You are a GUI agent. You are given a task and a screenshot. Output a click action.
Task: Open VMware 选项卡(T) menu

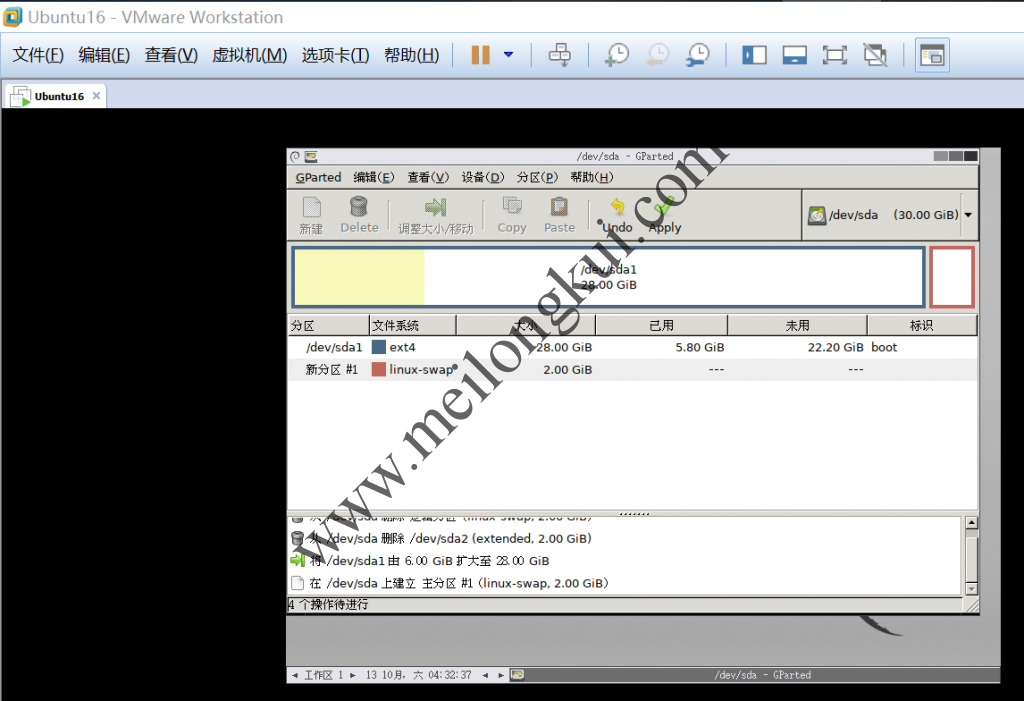[335, 55]
